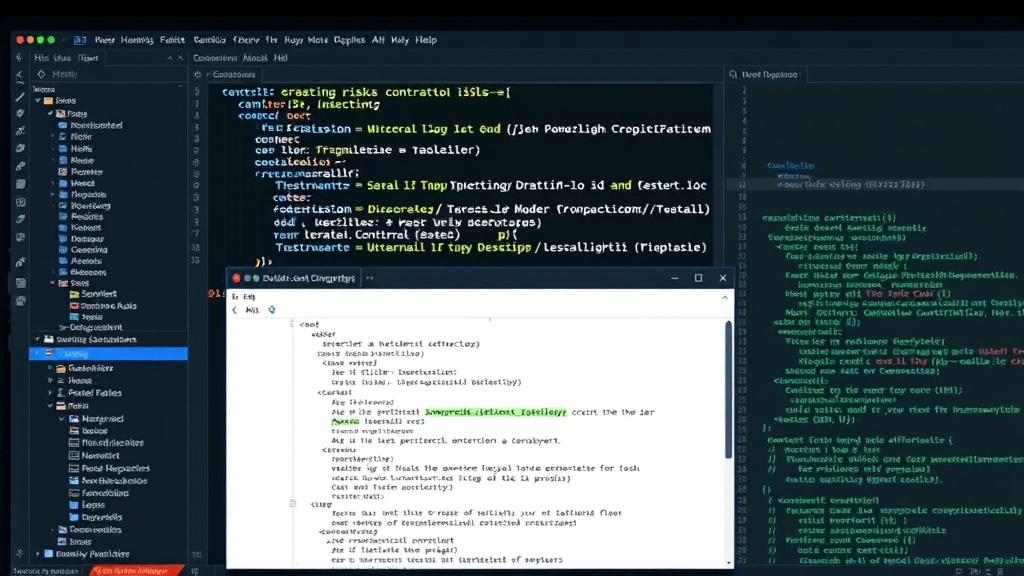Close the popup window with the X button
The image size is (1024, 576).
[x=723, y=278]
